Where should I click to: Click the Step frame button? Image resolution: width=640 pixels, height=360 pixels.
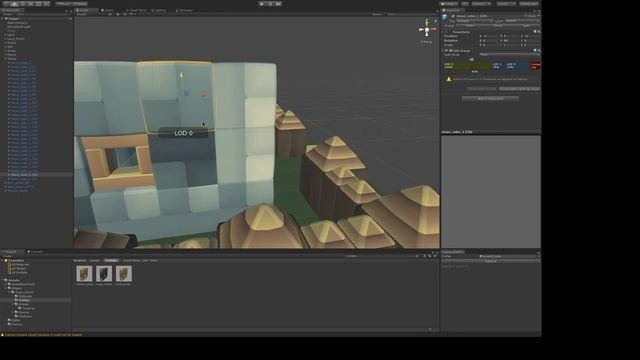pyautogui.click(x=278, y=4)
